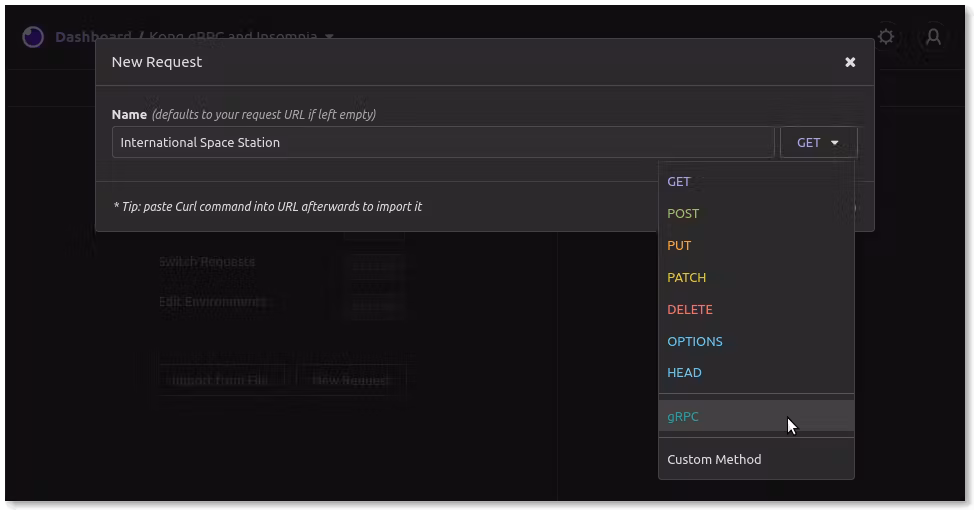The image size is (974, 510).
Task: Click the Insomnia logo icon
Action: 33,37
